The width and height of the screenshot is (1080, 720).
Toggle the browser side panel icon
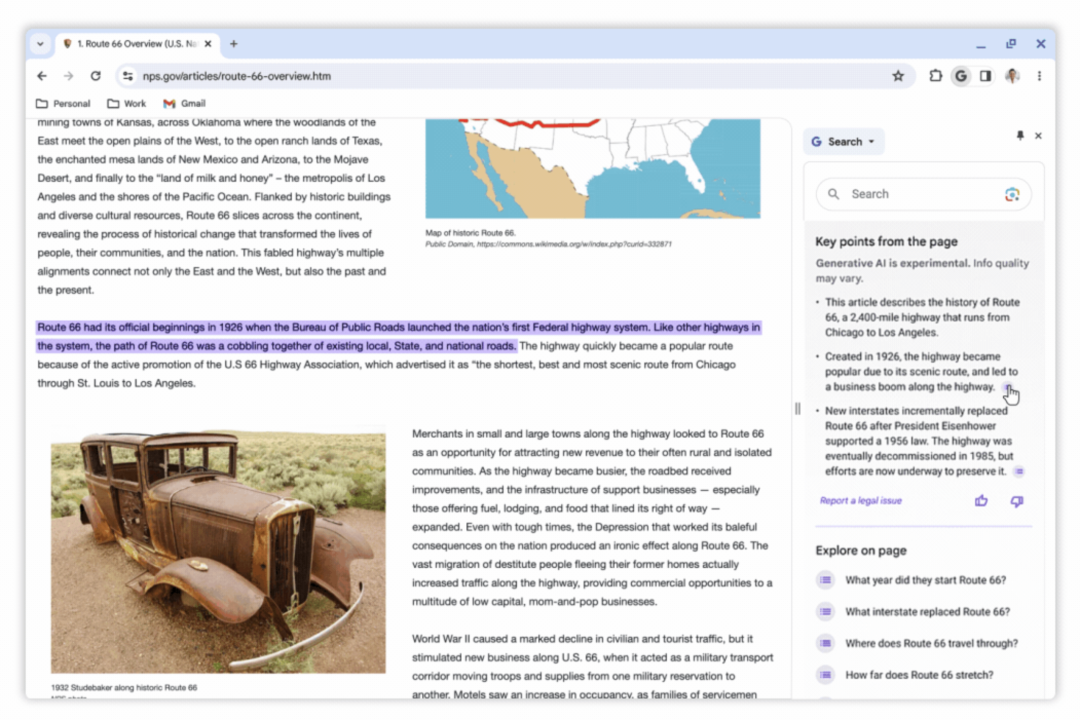[986, 76]
